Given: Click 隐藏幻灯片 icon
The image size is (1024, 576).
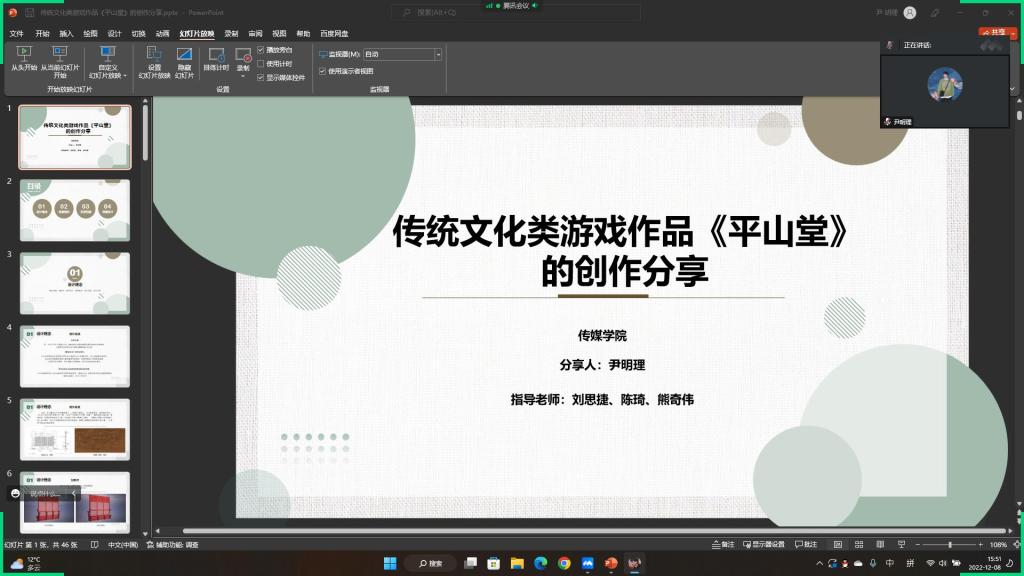Looking at the screenshot, I should pos(184,56).
